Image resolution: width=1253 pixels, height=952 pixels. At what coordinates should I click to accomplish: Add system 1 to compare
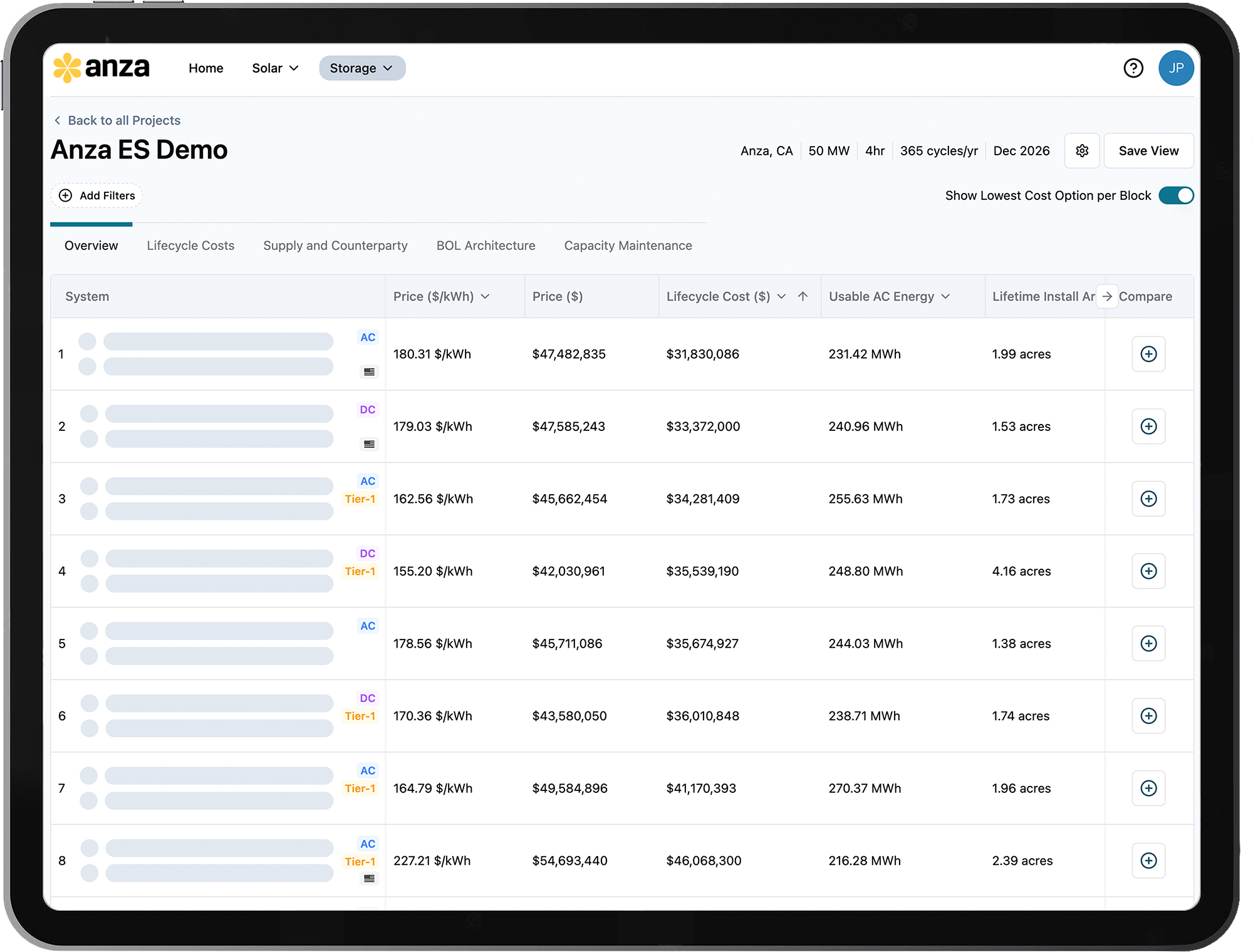[1148, 354]
